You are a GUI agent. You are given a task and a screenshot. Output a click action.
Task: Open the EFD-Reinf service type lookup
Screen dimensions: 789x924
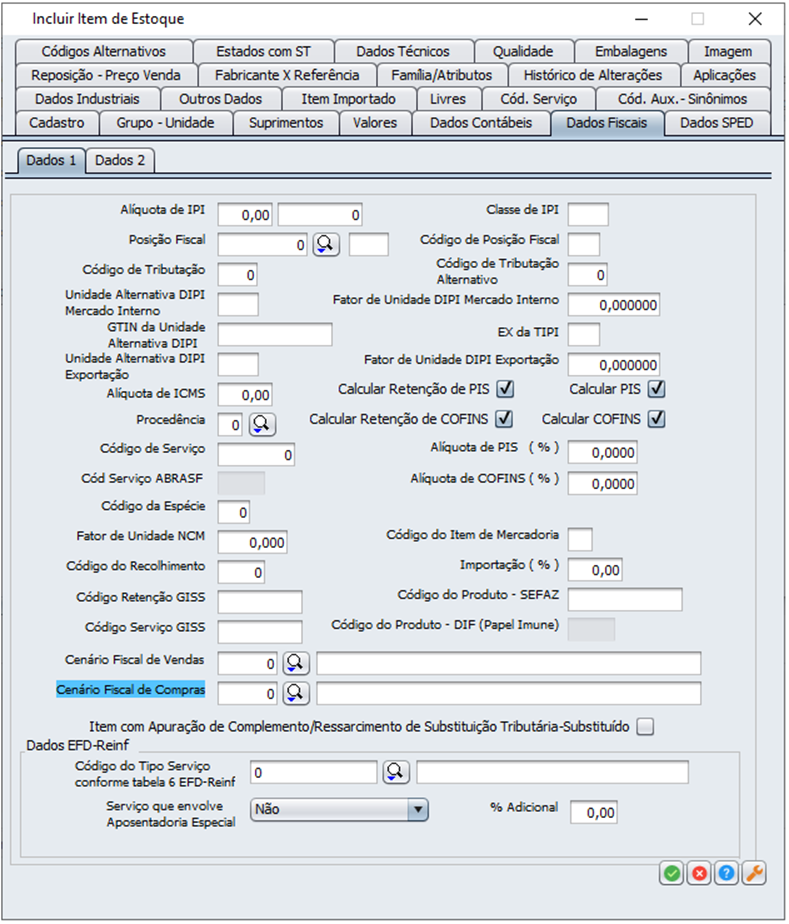(x=396, y=772)
